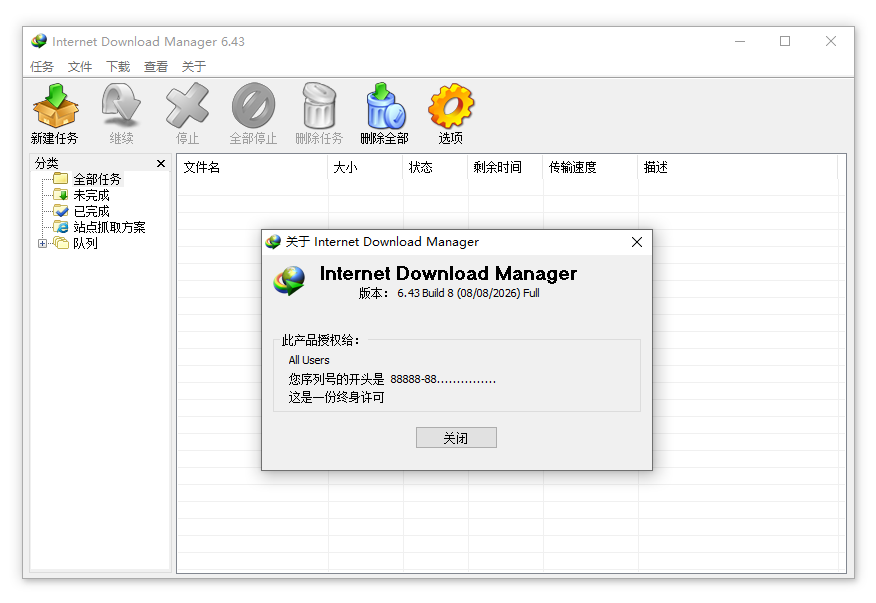Sort by the 状态 column header
876x603 pixels.
pyautogui.click(x=435, y=167)
